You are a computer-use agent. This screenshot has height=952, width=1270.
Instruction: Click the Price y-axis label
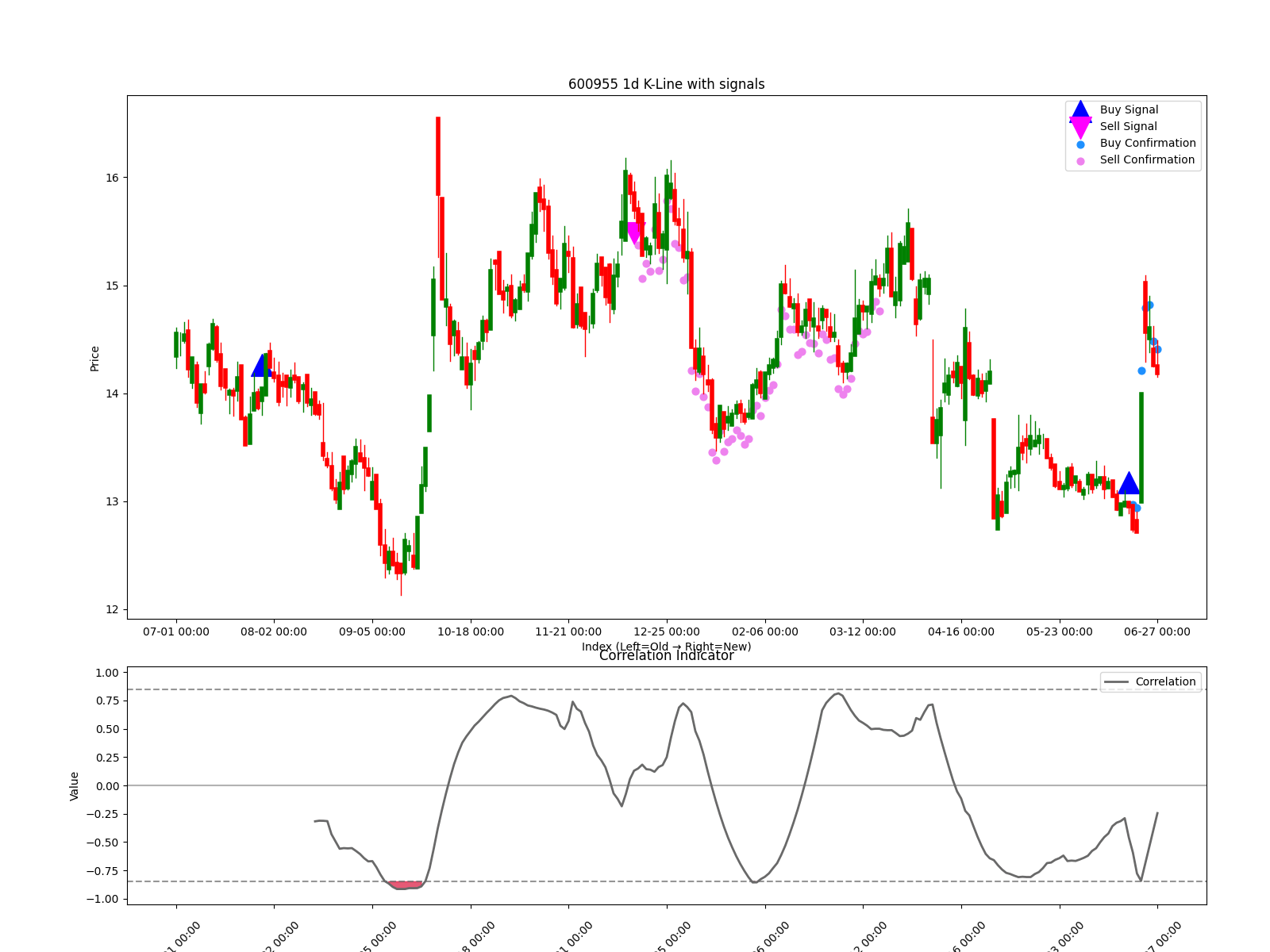95,359
